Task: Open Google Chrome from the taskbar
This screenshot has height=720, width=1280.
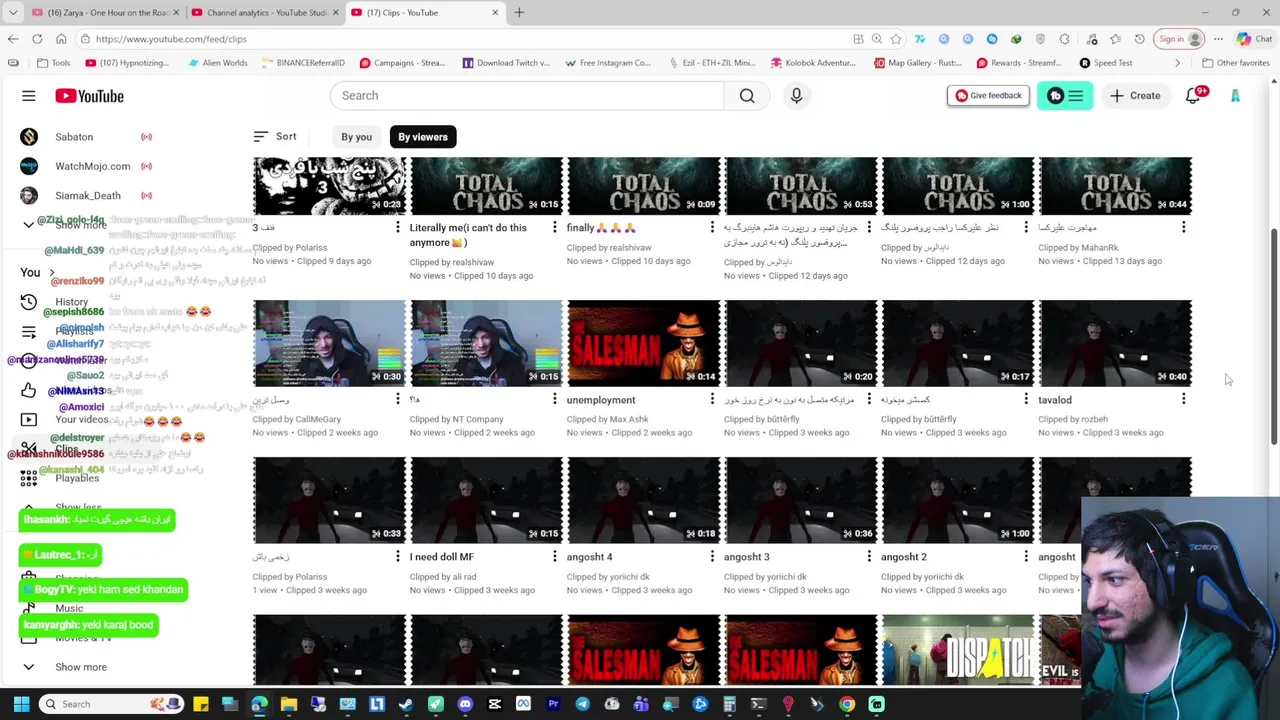Action: [x=847, y=704]
